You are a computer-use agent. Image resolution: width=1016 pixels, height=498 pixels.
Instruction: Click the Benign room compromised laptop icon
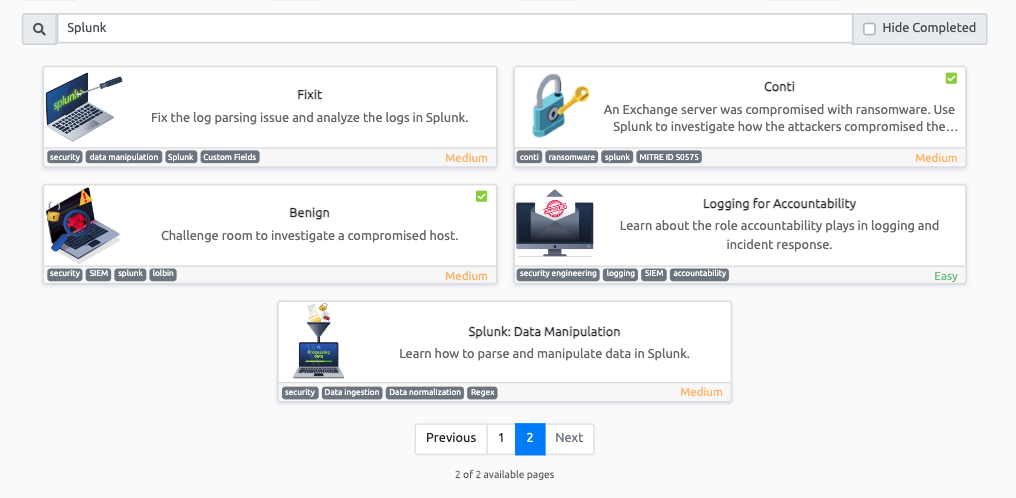point(84,225)
